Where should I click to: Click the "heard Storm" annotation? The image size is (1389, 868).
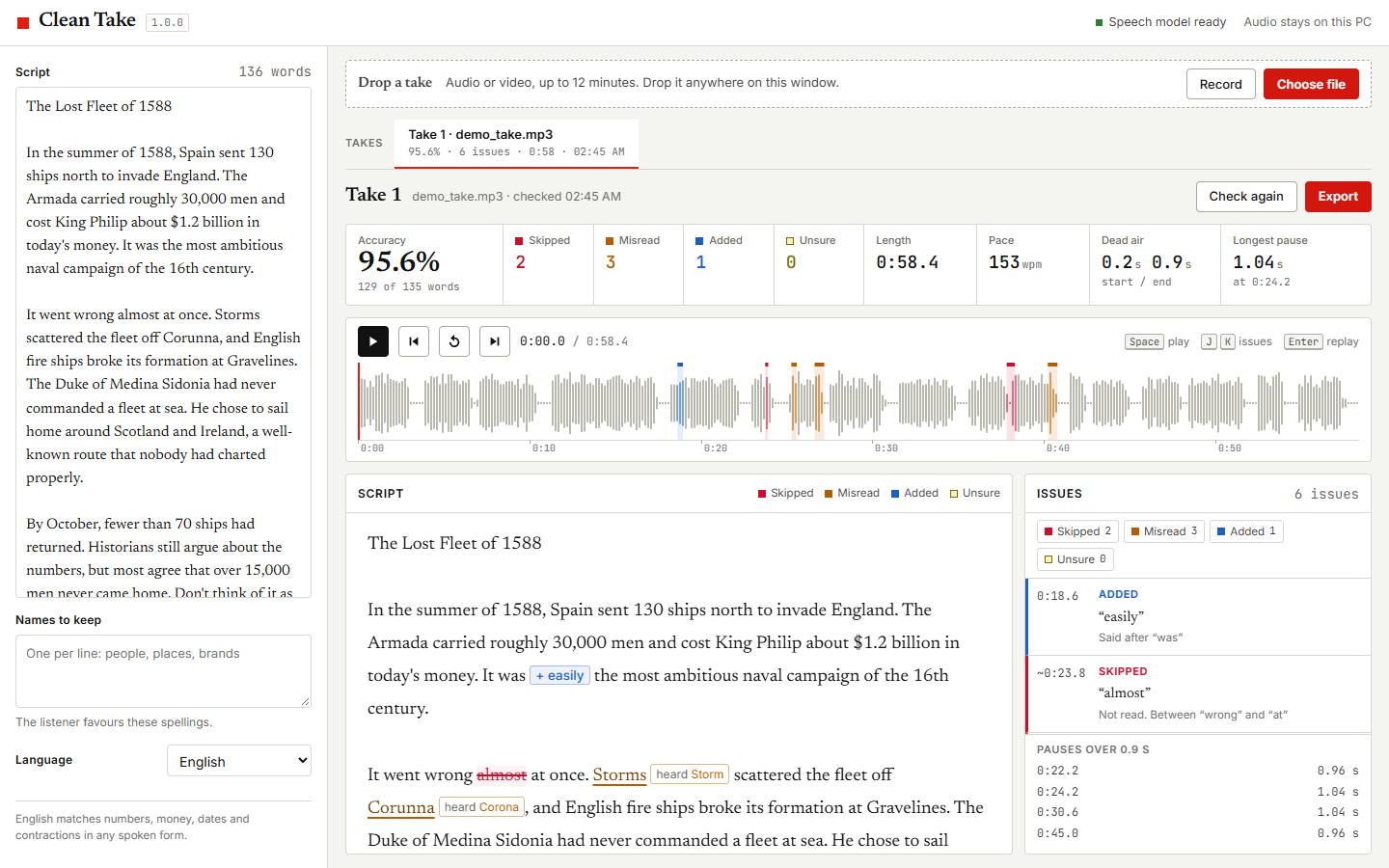[690, 774]
